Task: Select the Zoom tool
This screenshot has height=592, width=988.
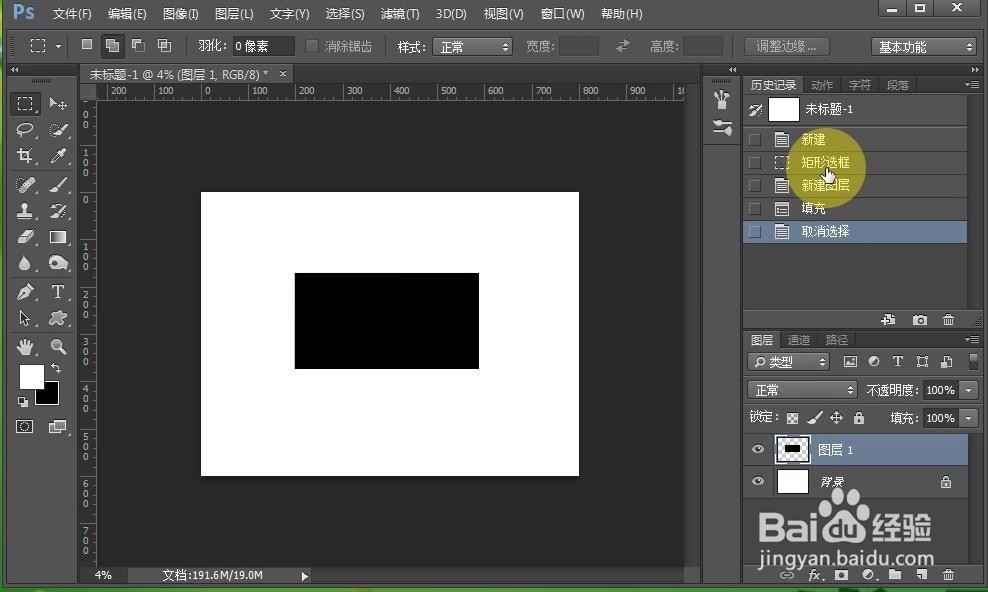Action: point(57,345)
